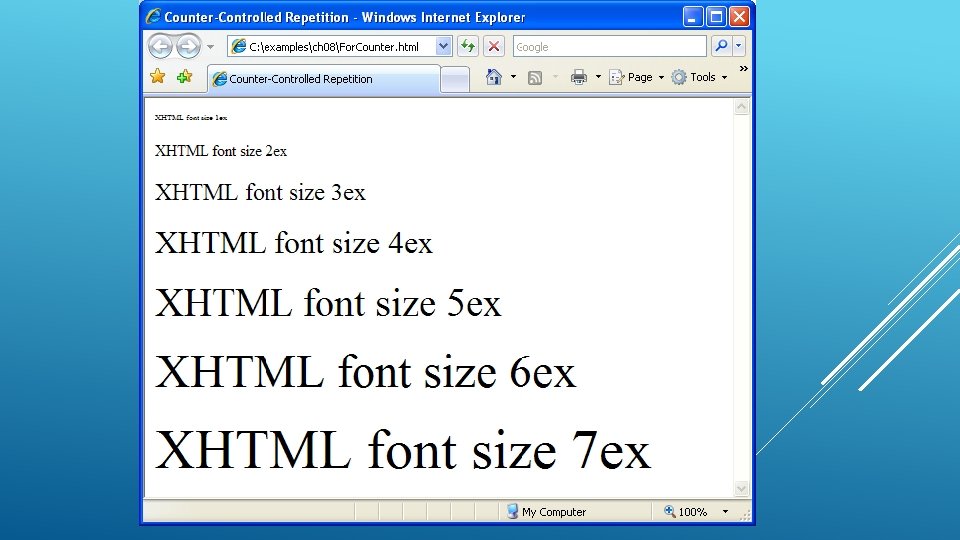The image size is (960, 540).
Task: Click the text 'XHTML font size 5ex'
Action: pos(328,302)
